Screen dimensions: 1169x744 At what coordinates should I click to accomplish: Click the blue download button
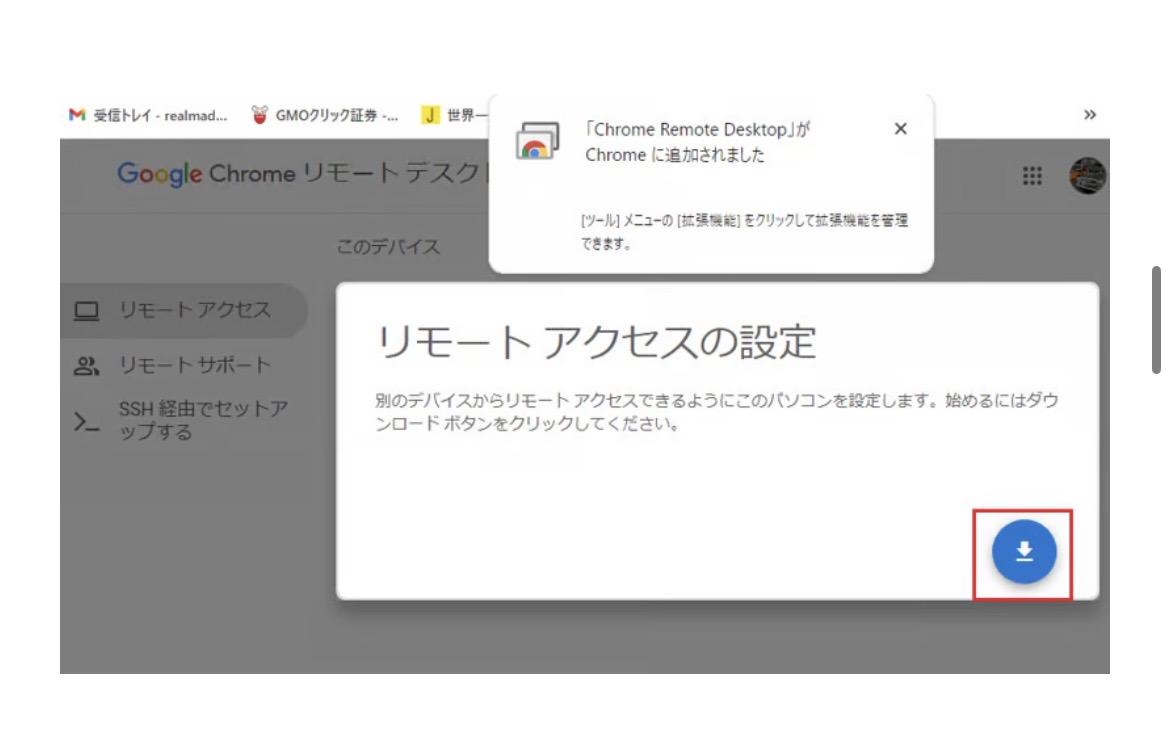point(1023,552)
